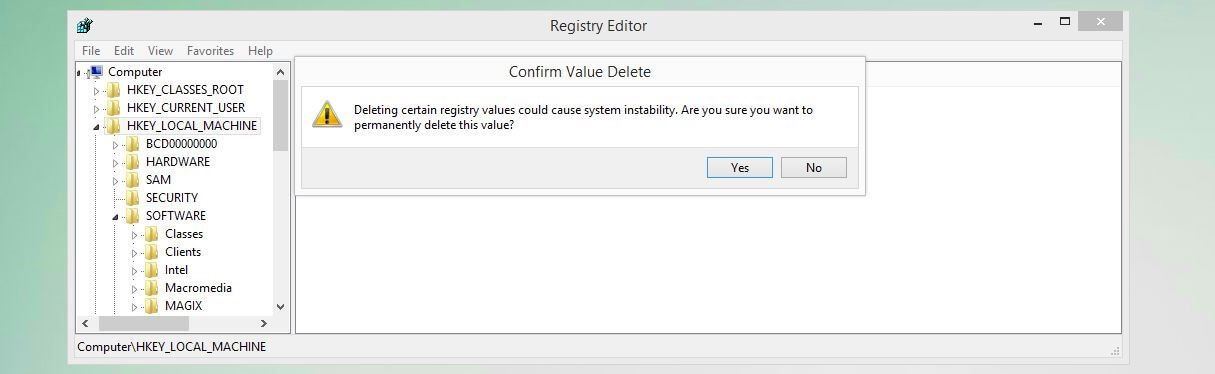Select the SAM label
Image resolution: width=1215 pixels, height=374 pixels.
pyautogui.click(x=158, y=180)
